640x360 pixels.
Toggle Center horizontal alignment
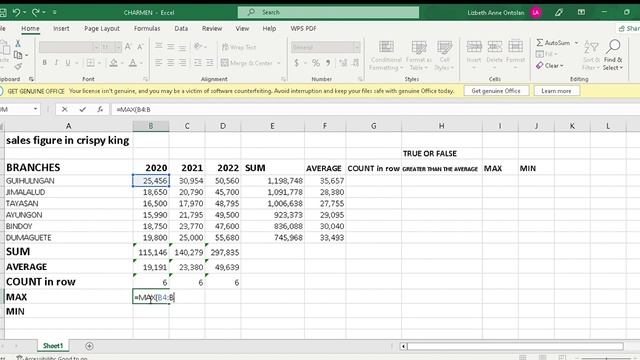[x=171, y=63]
